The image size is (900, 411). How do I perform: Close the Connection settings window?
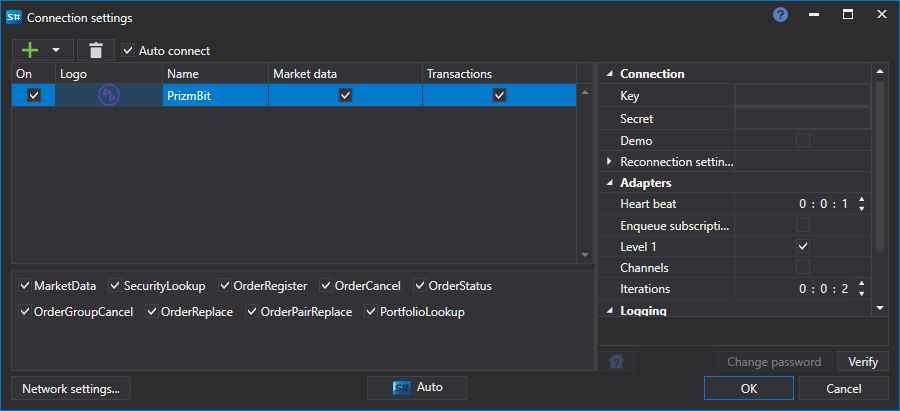(882, 15)
